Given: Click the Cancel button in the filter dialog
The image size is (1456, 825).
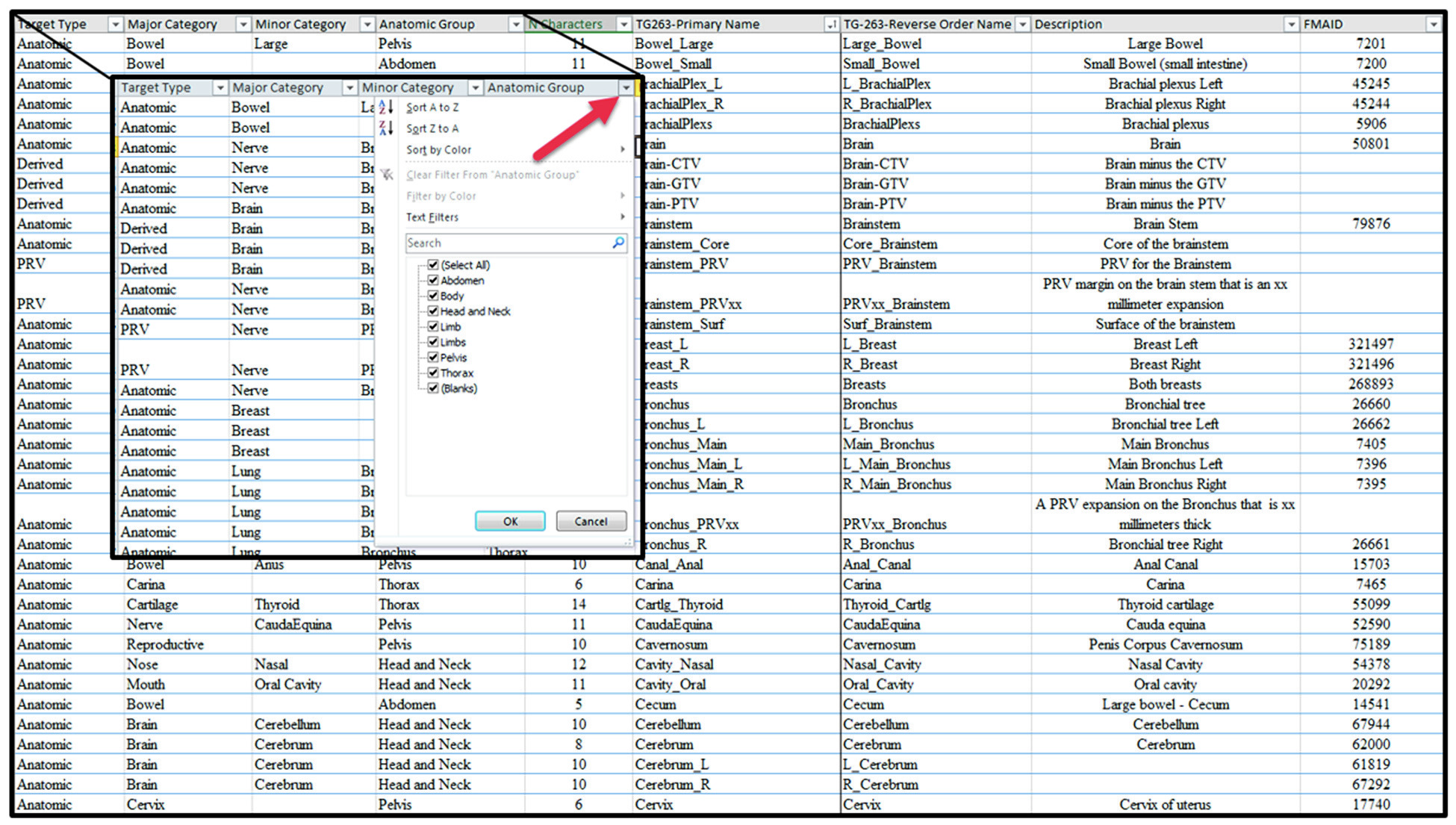Looking at the screenshot, I should click(591, 520).
